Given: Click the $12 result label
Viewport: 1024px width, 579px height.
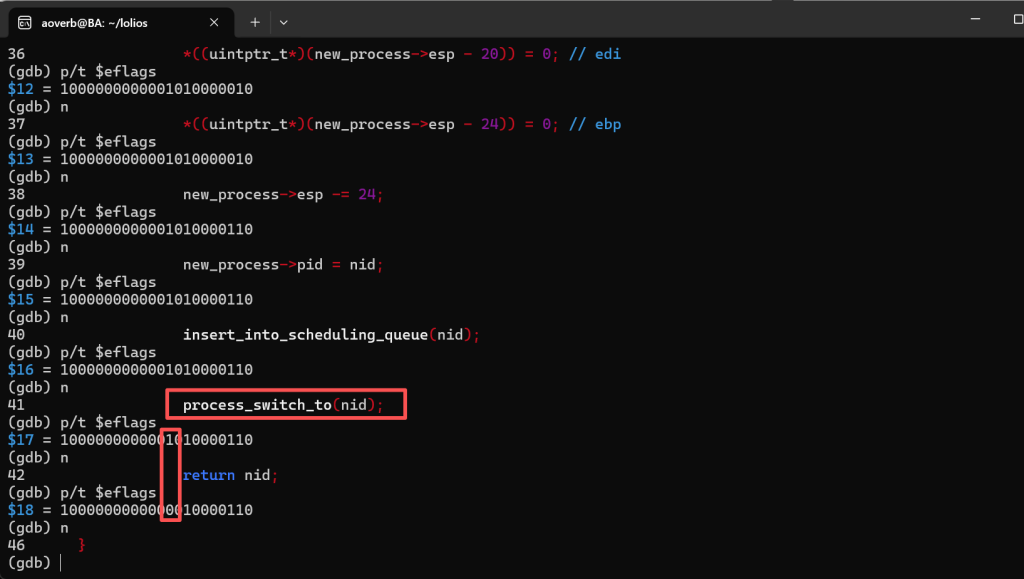Looking at the screenshot, I should tap(20, 89).
